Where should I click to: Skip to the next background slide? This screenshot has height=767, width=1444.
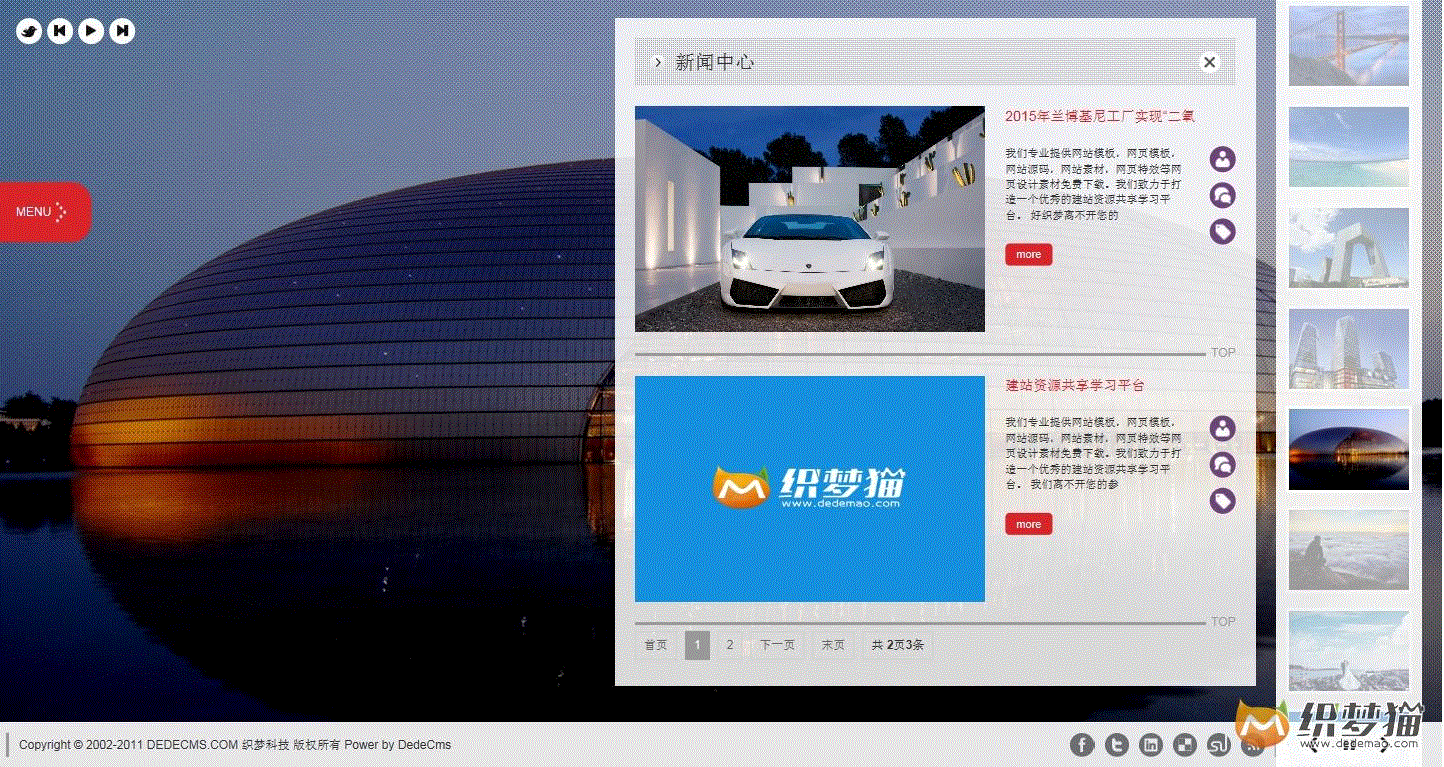[x=122, y=31]
